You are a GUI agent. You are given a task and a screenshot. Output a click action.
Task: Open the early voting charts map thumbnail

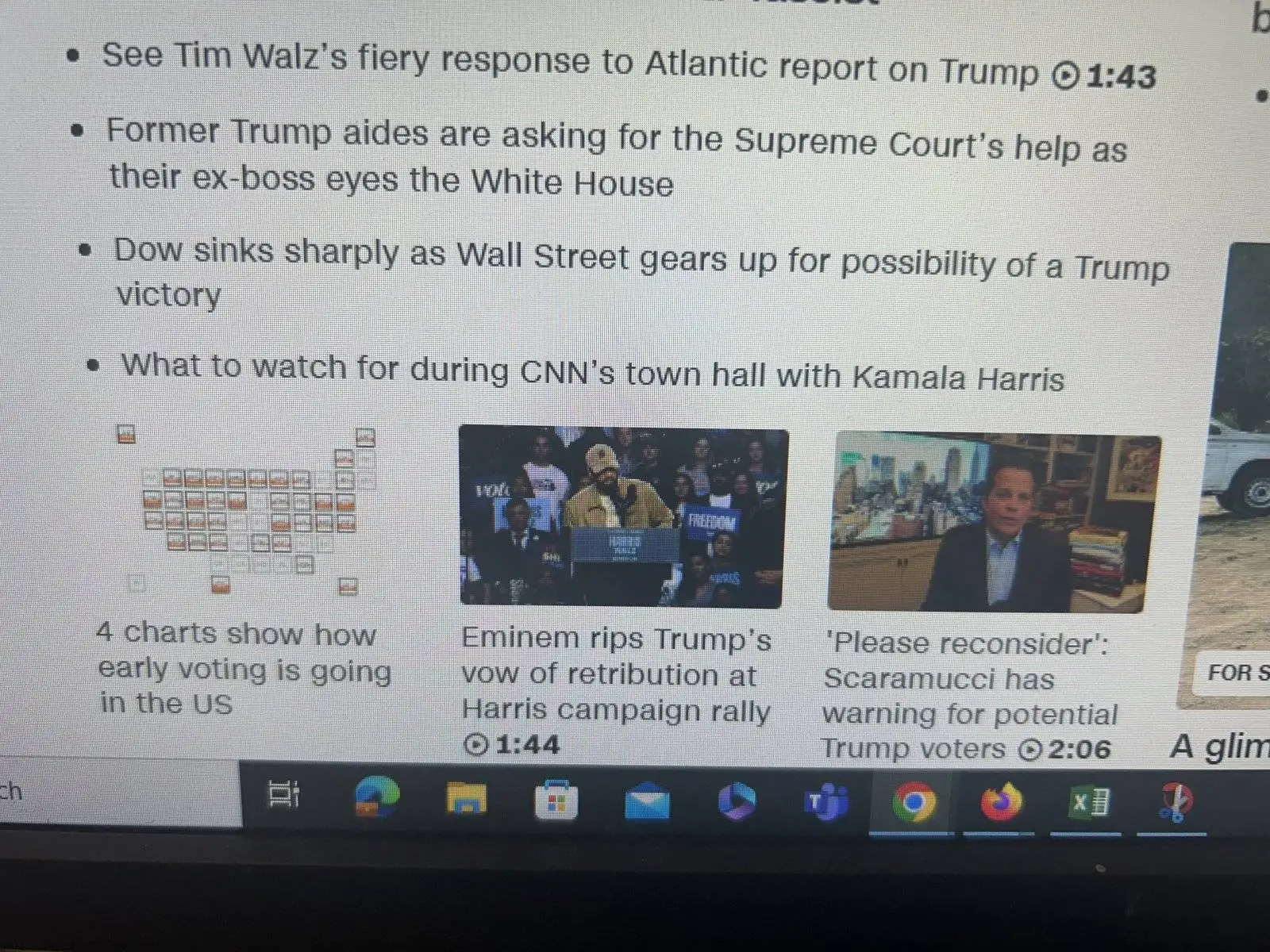246,512
